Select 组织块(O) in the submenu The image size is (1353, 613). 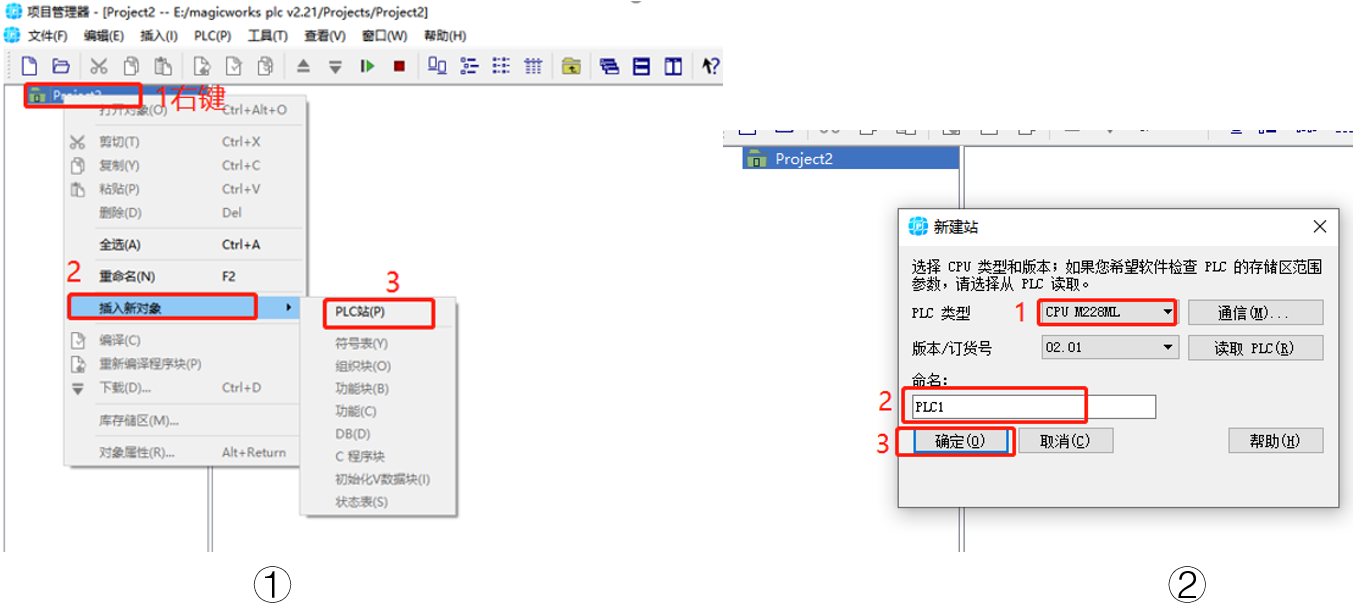(378, 366)
